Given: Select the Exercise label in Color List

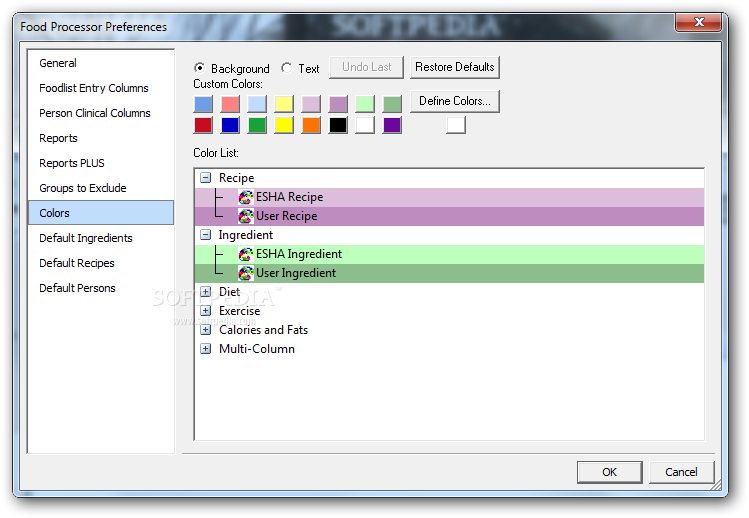Looking at the screenshot, I should 239,311.
